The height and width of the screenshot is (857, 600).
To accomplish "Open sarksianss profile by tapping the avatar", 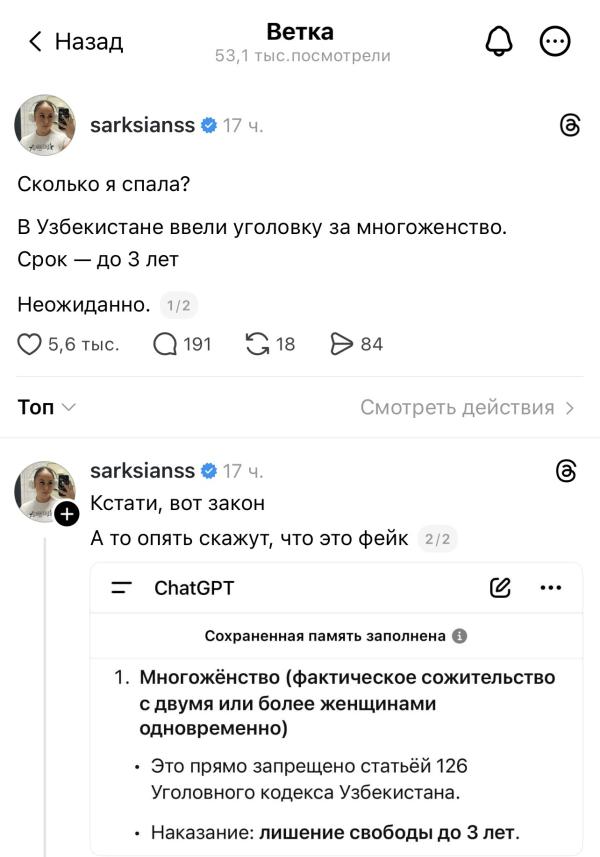I will [x=44, y=125].
